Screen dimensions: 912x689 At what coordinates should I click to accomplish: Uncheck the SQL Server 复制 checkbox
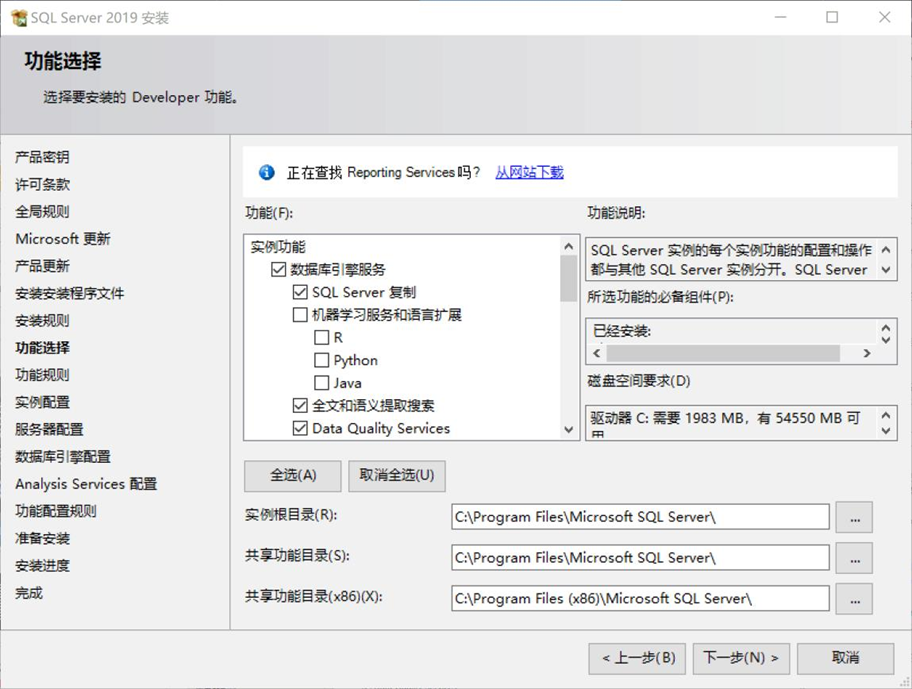pyautogui.click(x=300, y=292)
